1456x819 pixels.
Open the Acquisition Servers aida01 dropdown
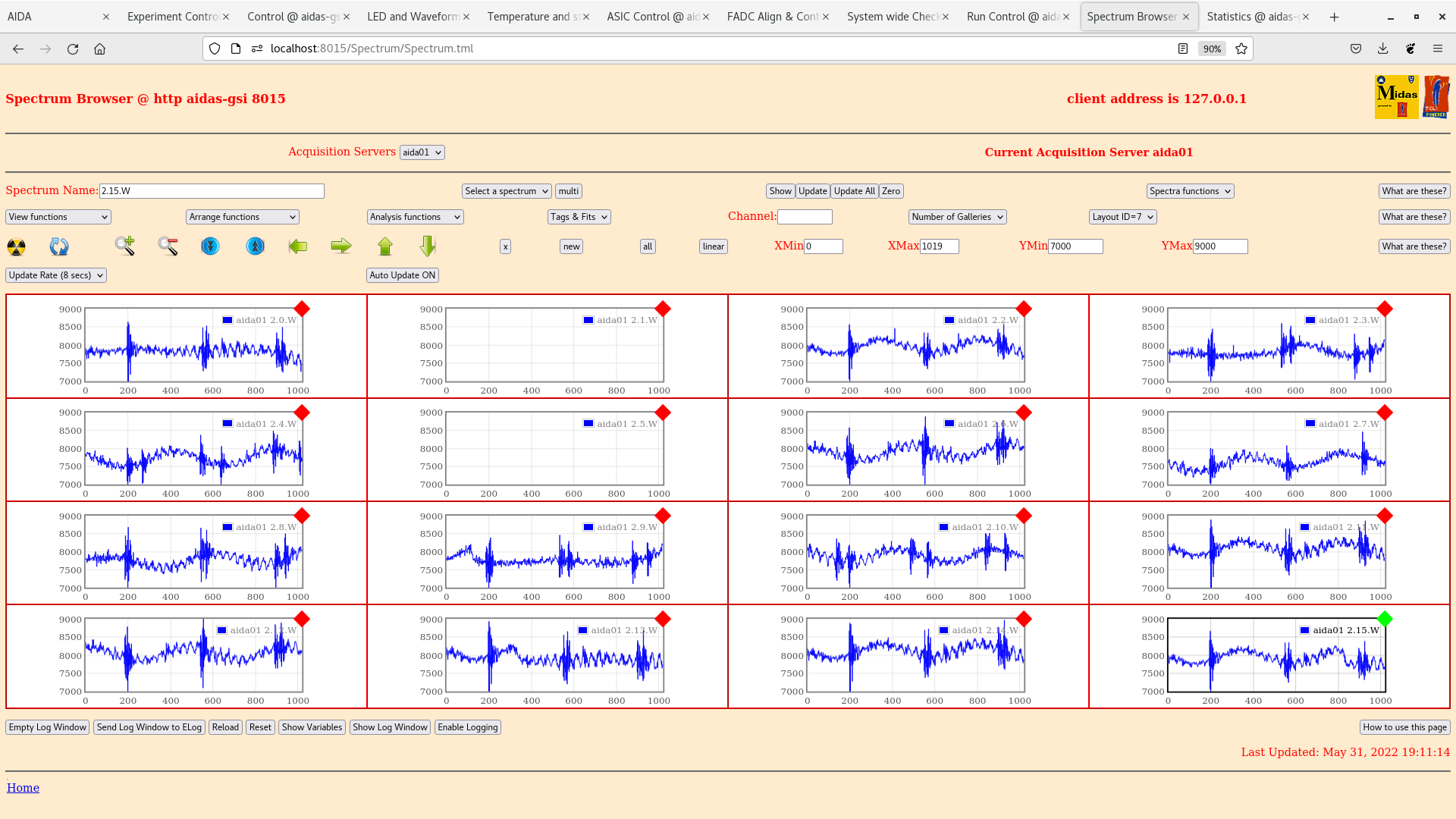point(422,152)
